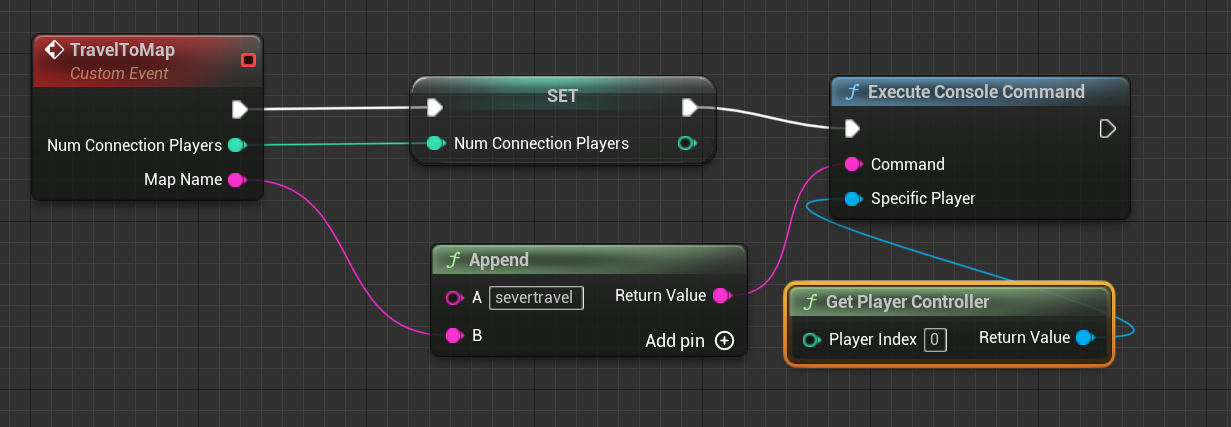Click the Player Index input pin
Image resolution: width=1231 pixels, height=427 pixels.
(x=813, y=340)
